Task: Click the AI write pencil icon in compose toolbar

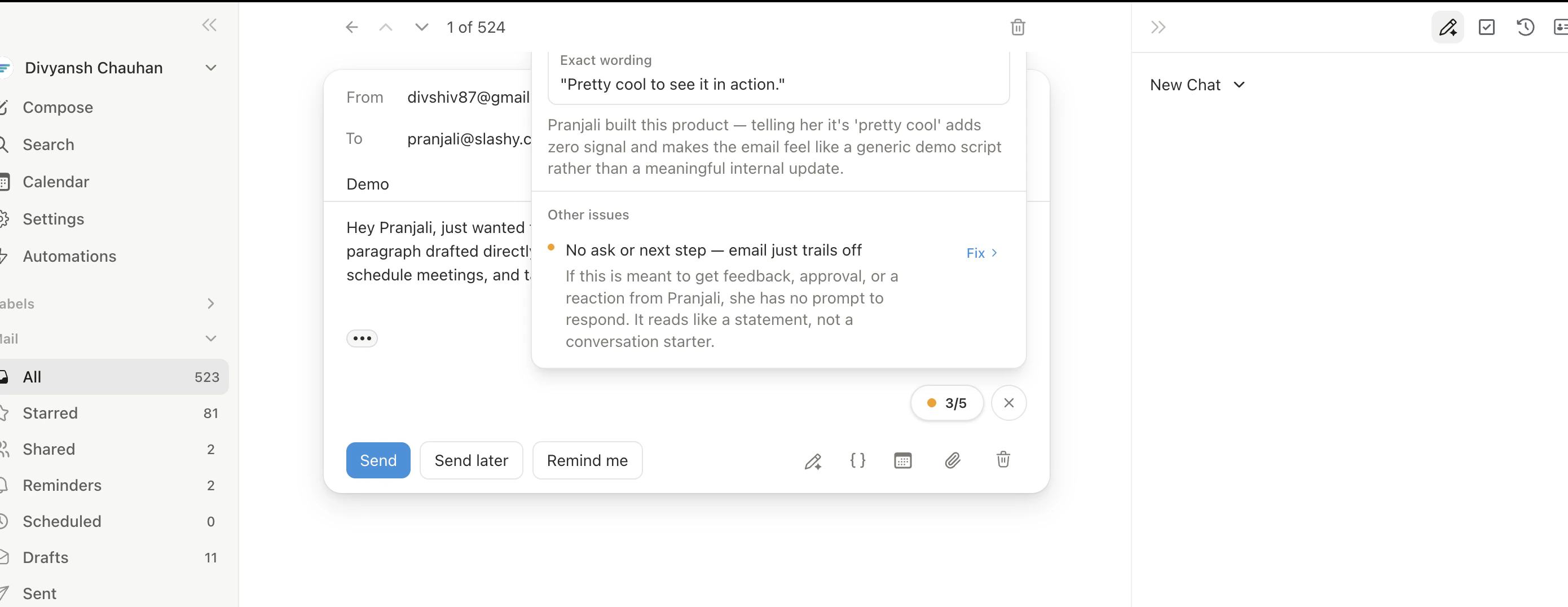Action: tap(813, 461)
